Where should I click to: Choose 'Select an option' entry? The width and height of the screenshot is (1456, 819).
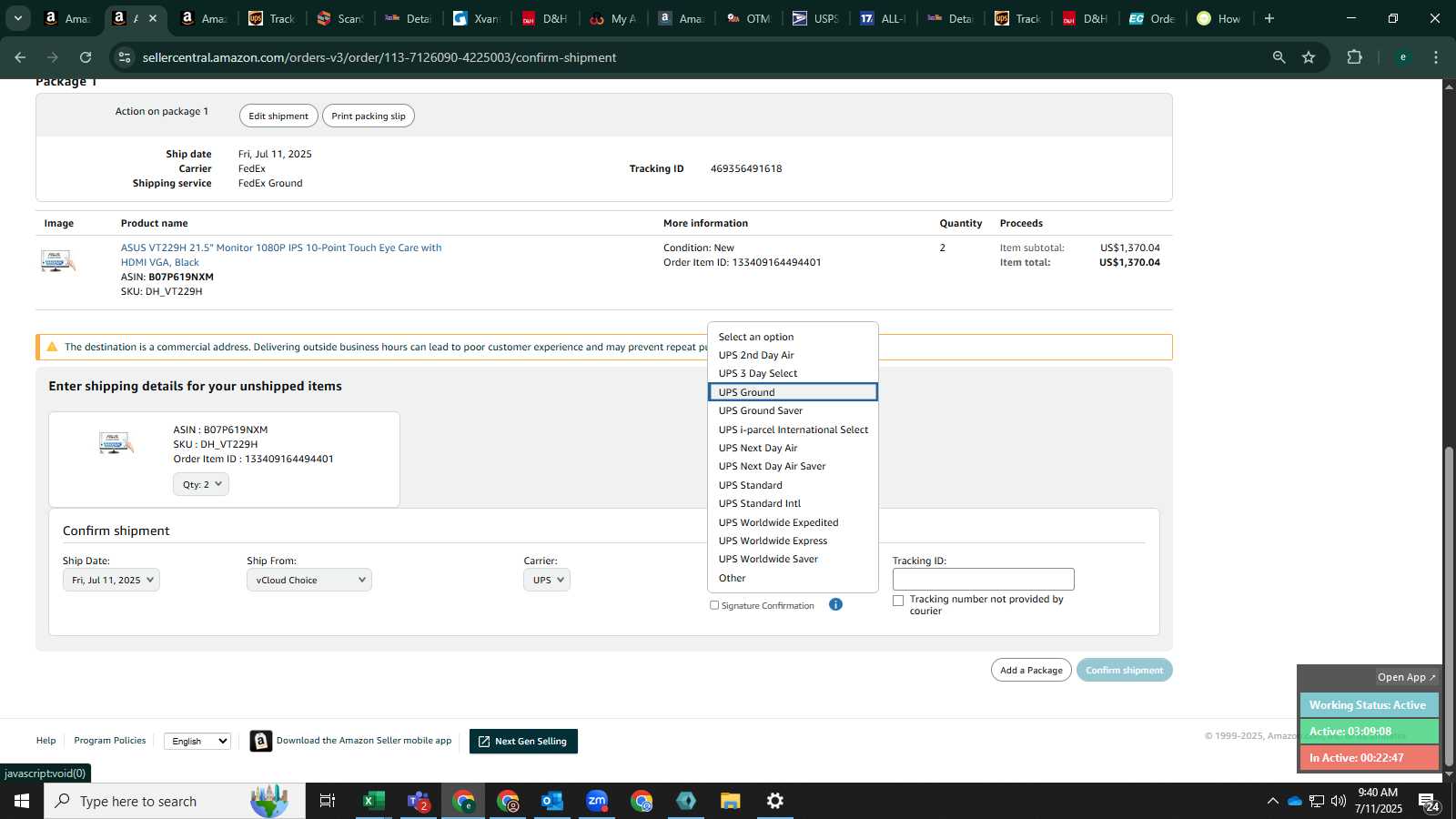point(793,337)
